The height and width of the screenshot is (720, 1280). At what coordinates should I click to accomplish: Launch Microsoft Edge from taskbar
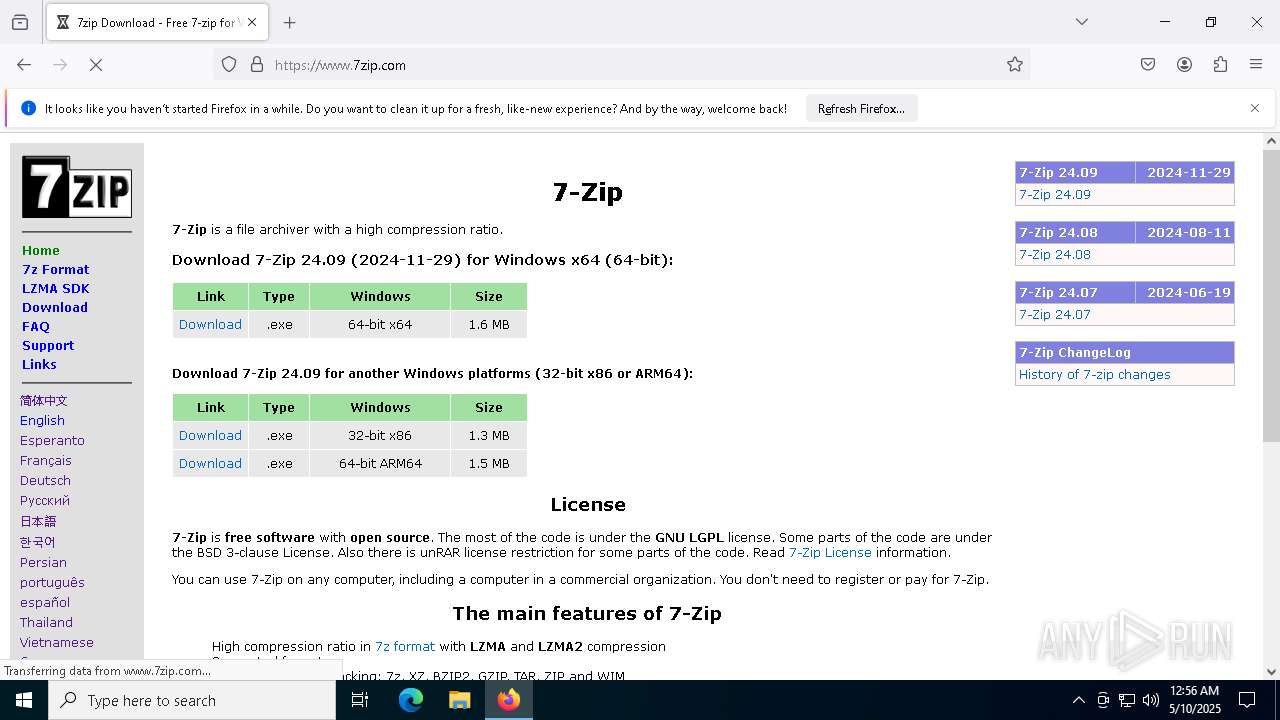tap(411, 700)
